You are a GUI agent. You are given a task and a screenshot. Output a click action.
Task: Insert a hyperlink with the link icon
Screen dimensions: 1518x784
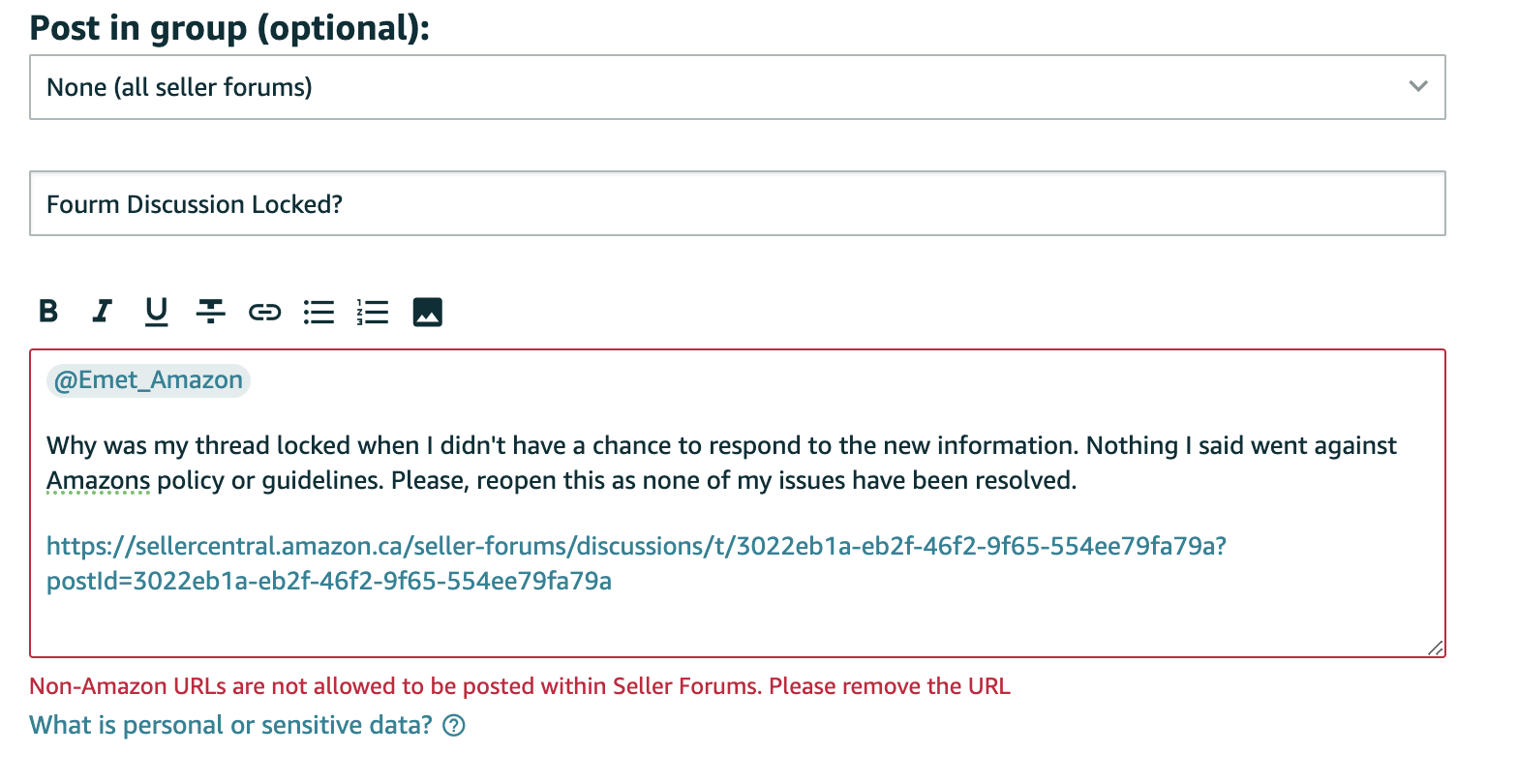[x=264, y=312]
